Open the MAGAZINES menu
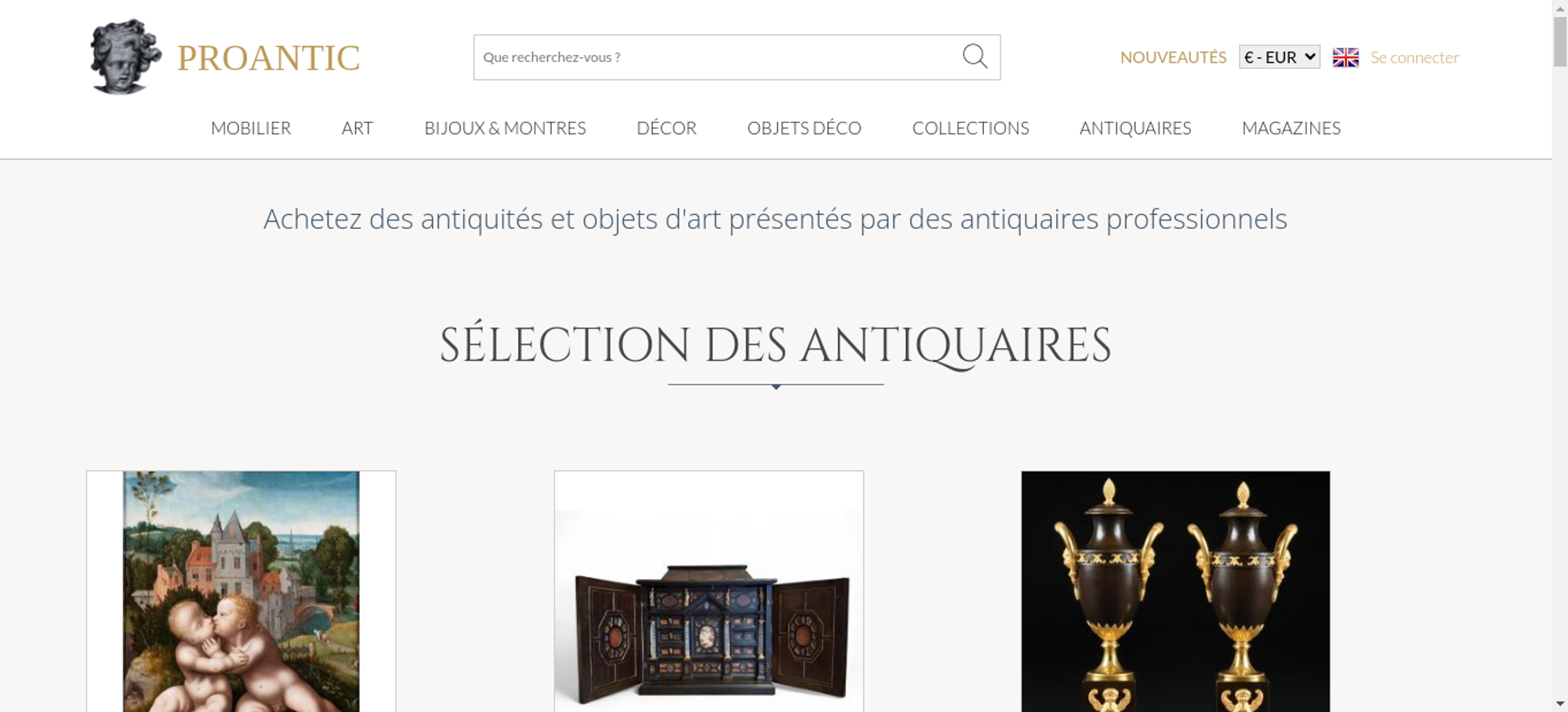Image resolution: width=1568 pixels, height=712 pixels. point(1291,128)
